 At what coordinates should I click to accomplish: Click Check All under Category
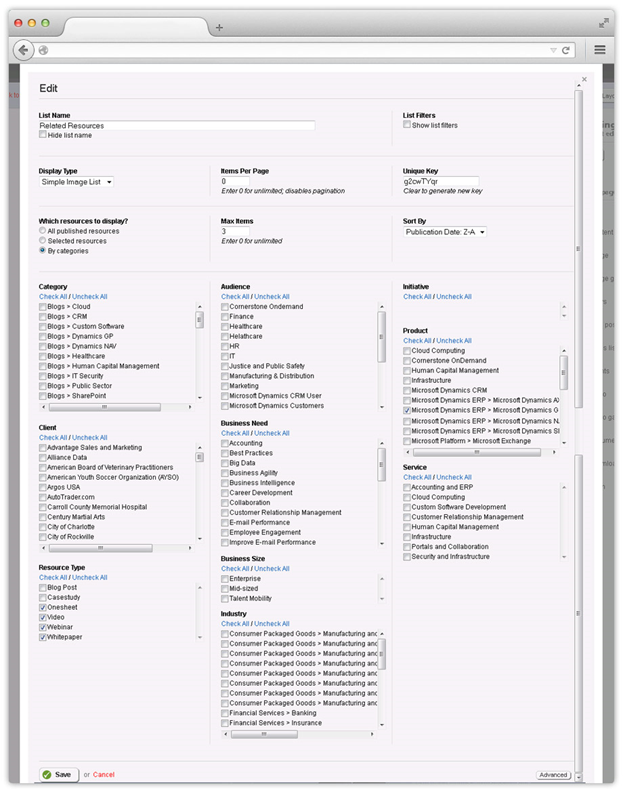(x=53, y=296)
